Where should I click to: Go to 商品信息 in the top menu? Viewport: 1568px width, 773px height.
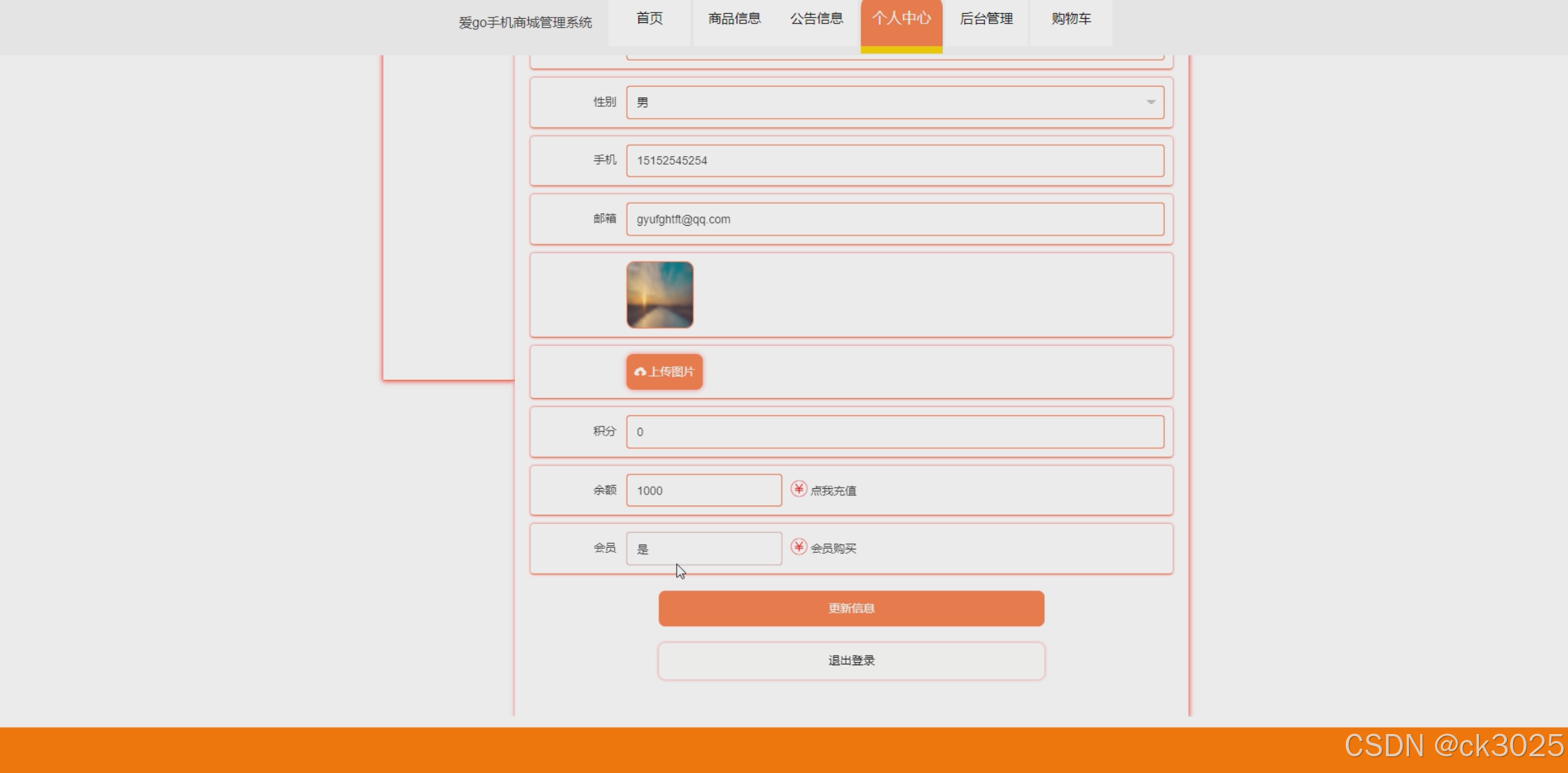click(734, 19)
